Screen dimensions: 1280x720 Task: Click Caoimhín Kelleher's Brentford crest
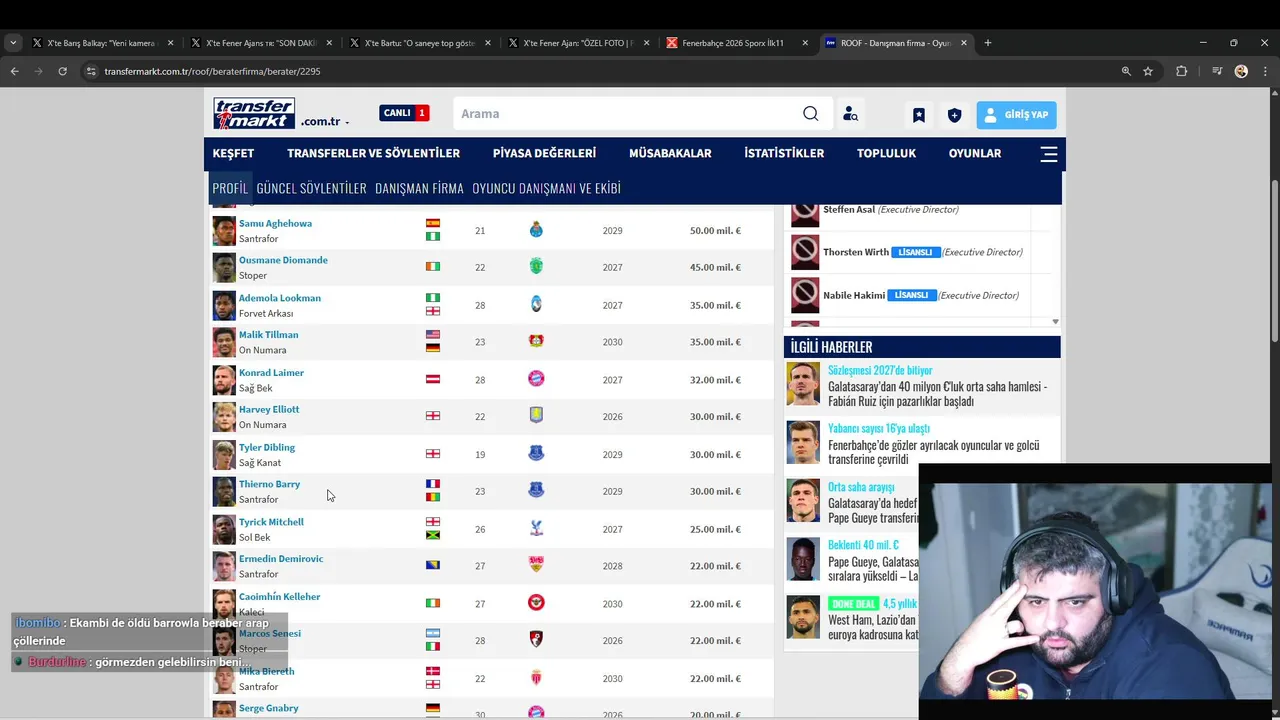(x=536, y=603)
